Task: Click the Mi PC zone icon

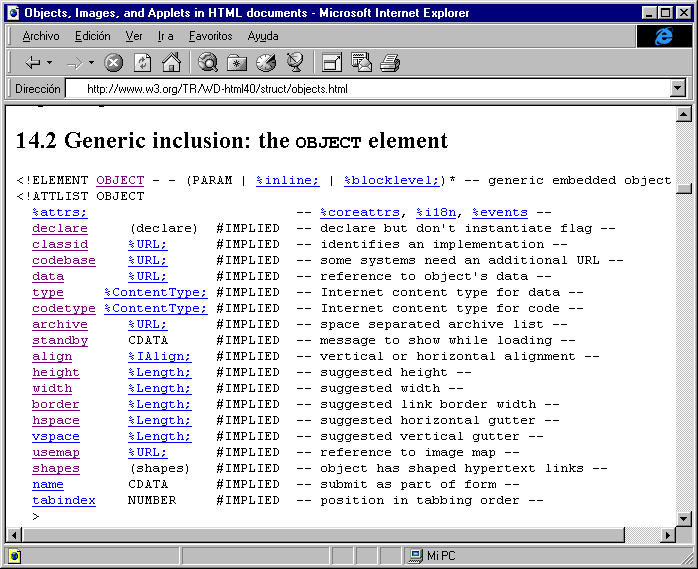Action: (416, 556)
